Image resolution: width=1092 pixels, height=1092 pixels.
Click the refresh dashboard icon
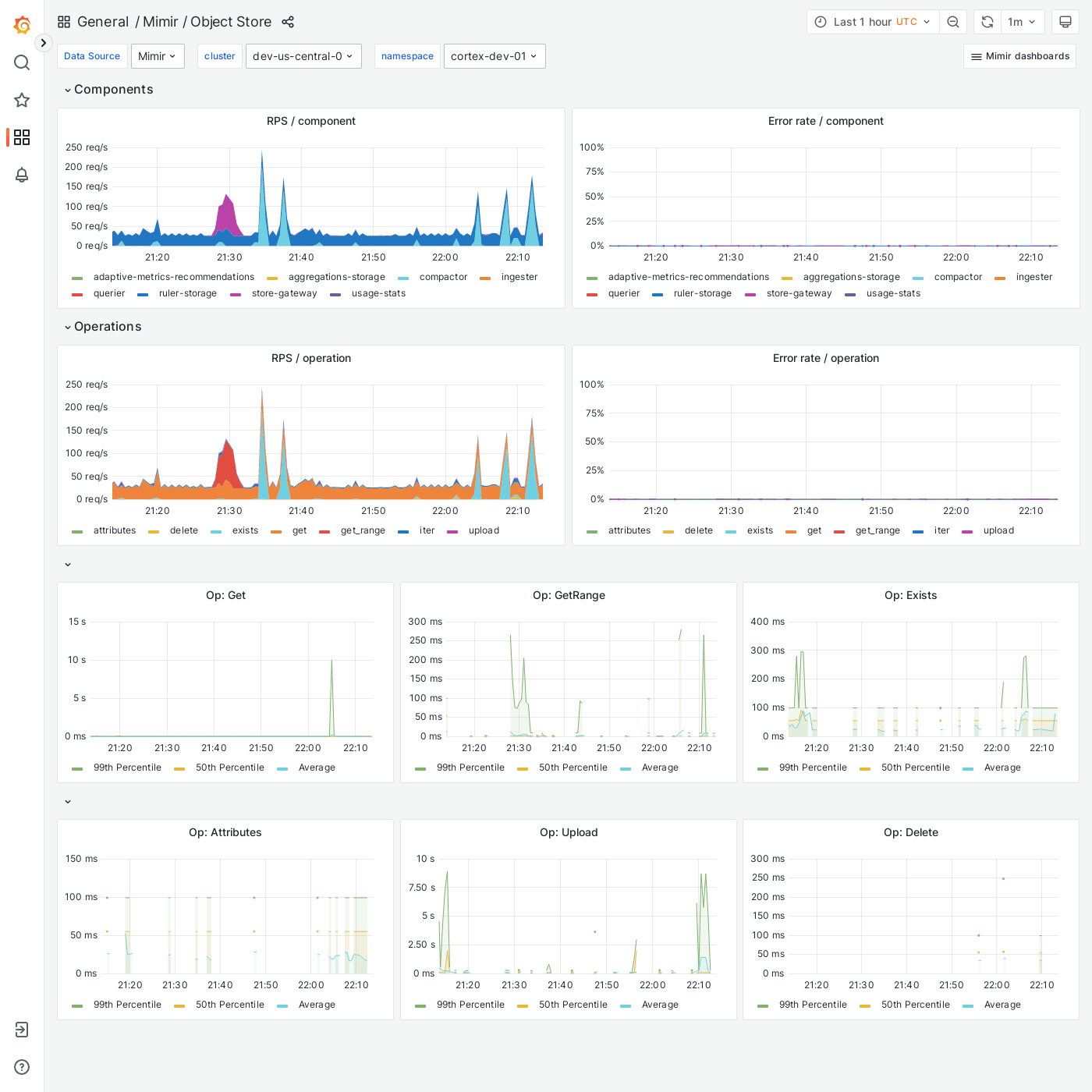986,22
